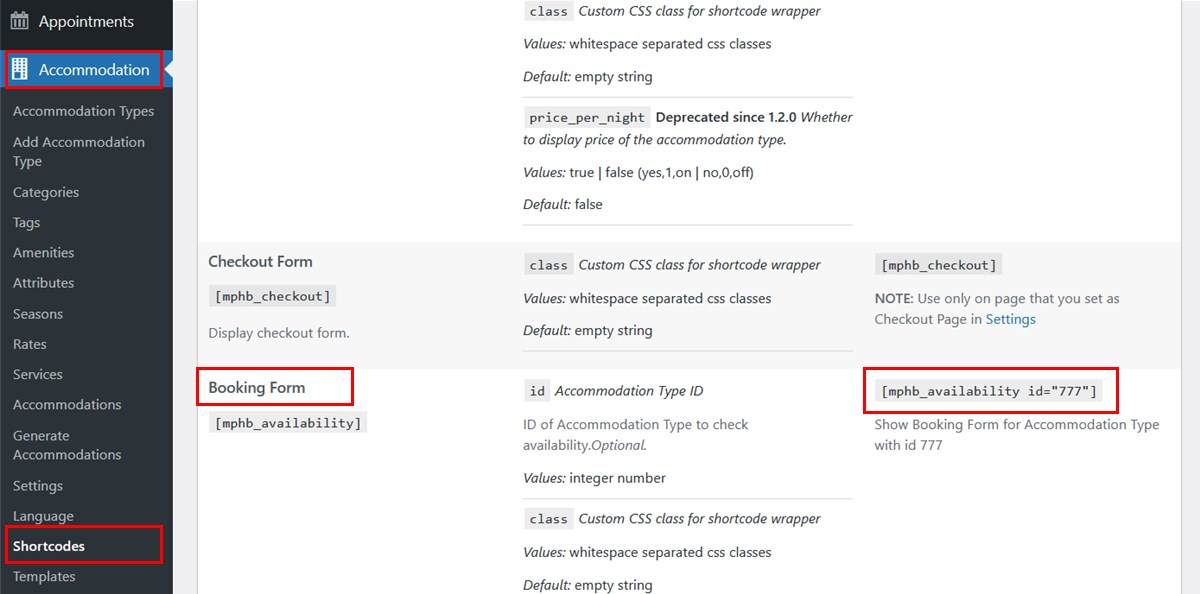
Task: Open the Accommodation Settings page
Action: coord(36,485)
